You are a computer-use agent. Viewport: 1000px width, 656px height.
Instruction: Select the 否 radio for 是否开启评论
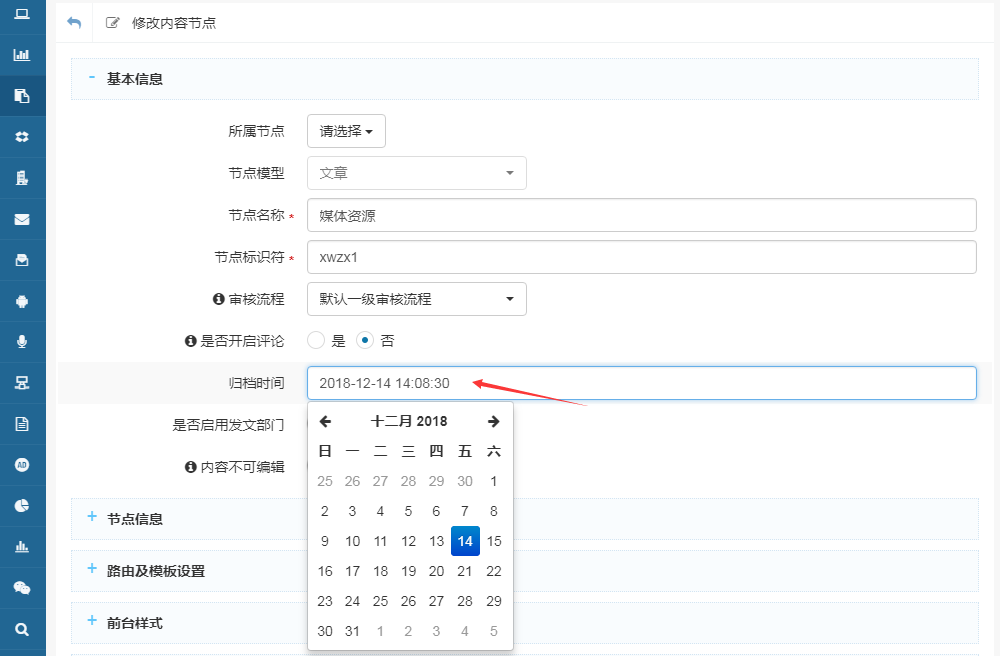point(366,340)
